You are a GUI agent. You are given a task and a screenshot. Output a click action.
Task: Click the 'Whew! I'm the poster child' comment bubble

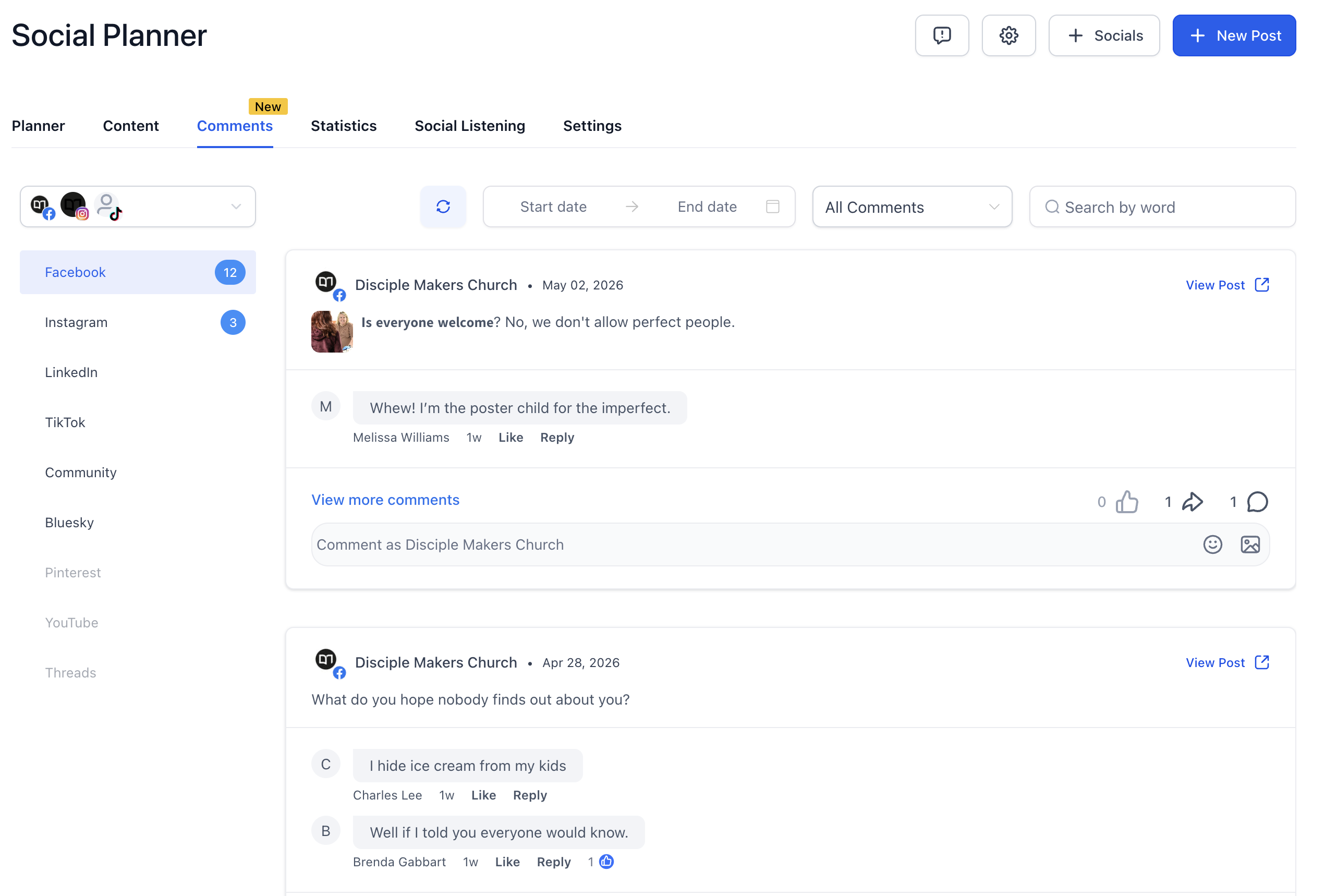pos(520,407)
